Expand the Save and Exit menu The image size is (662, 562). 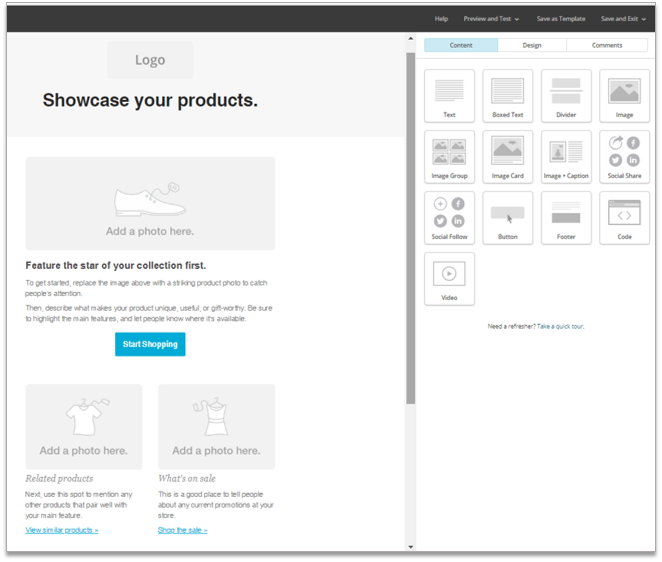[623, 19]
